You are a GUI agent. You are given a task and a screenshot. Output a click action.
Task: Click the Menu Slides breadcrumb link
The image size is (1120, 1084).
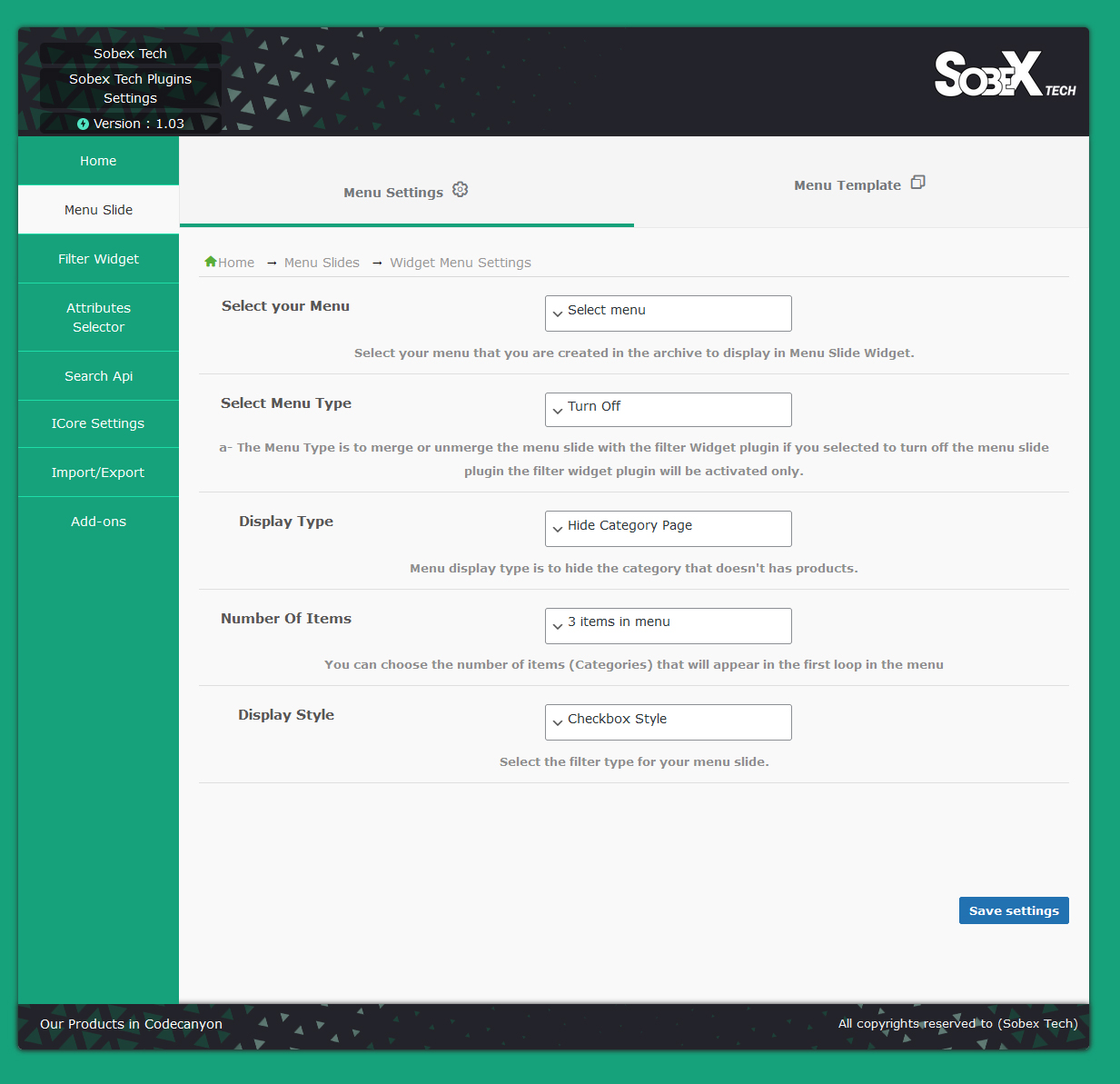click(322, 263)
